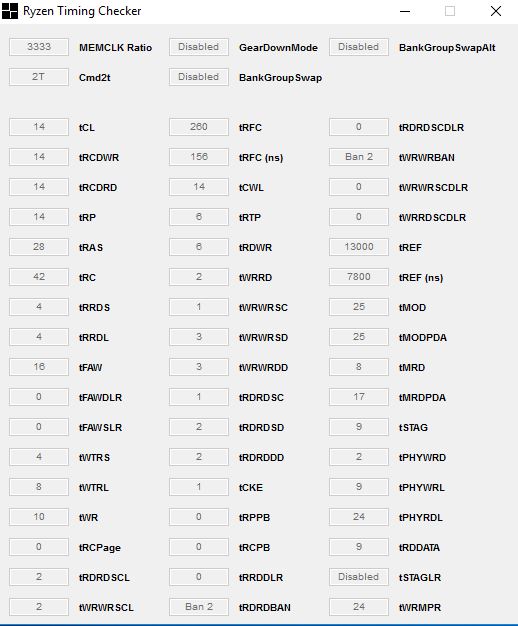Select the Cmd2t field showing 2T
The height and width of the screenshot is (626, 518).
click(39, 77)
